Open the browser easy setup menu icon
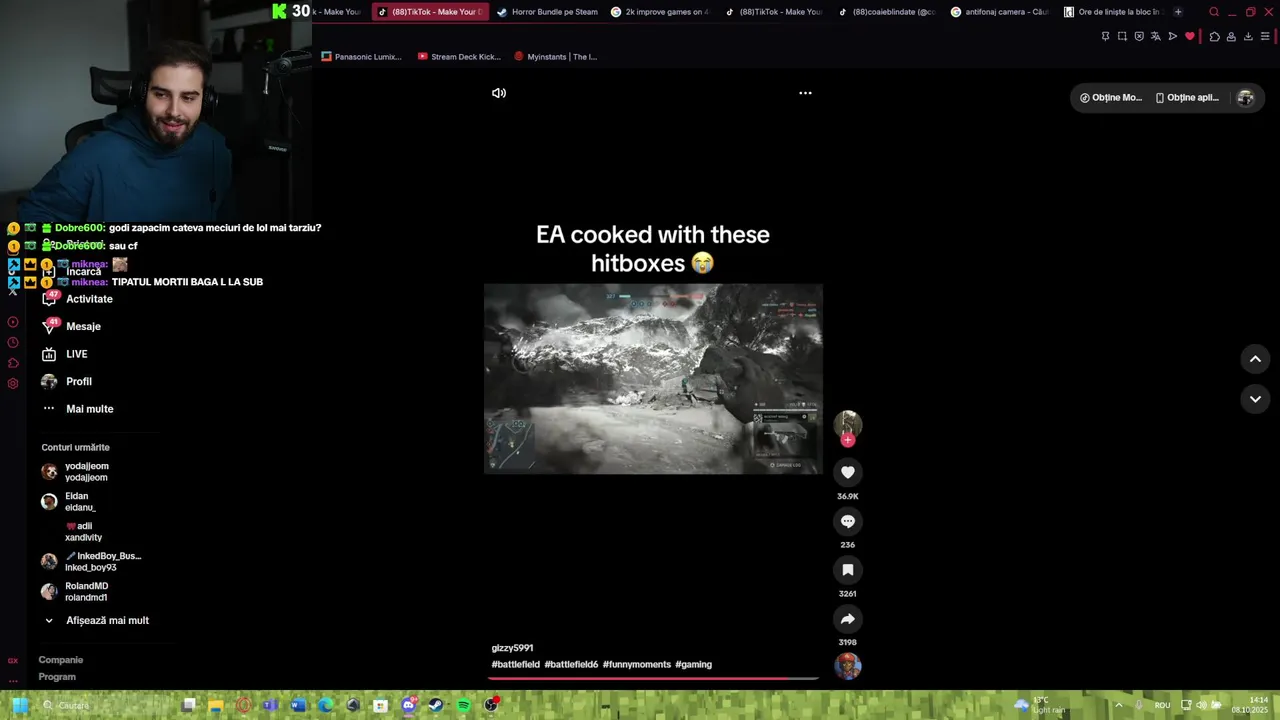The image size is (1280, 720). tap(1265, 36)
